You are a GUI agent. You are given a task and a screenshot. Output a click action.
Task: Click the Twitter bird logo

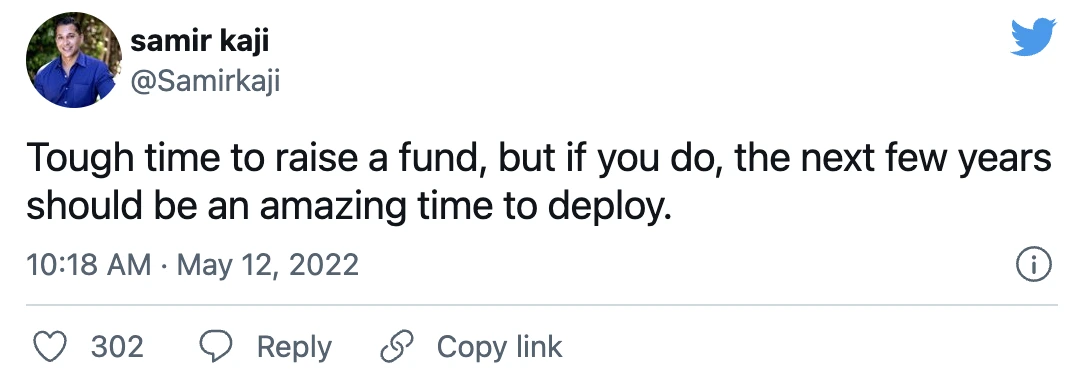click(x=1033, y=37)
